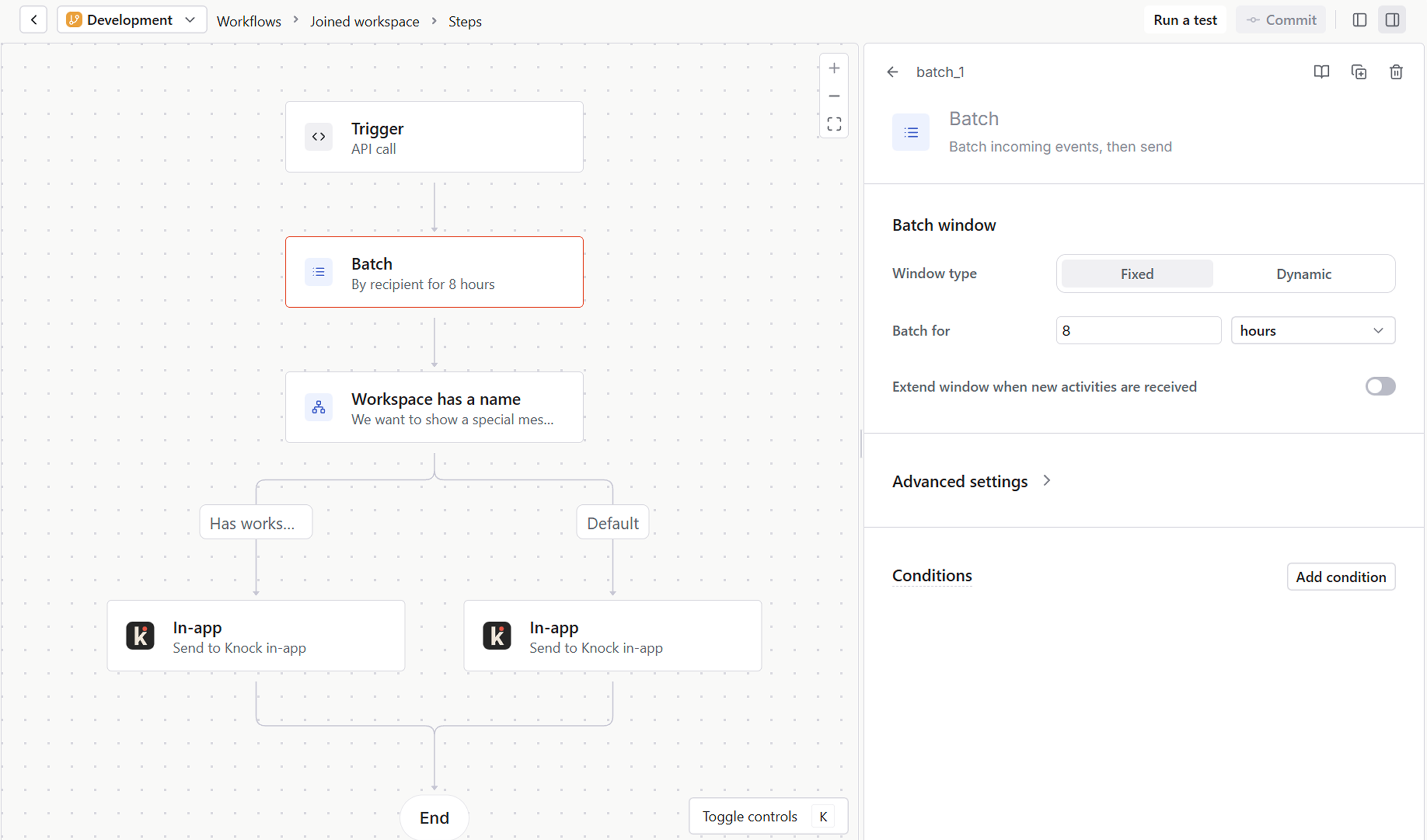Duplicate the batch_1 step
The image size is (1427, 840).
tap(1359, 72)
